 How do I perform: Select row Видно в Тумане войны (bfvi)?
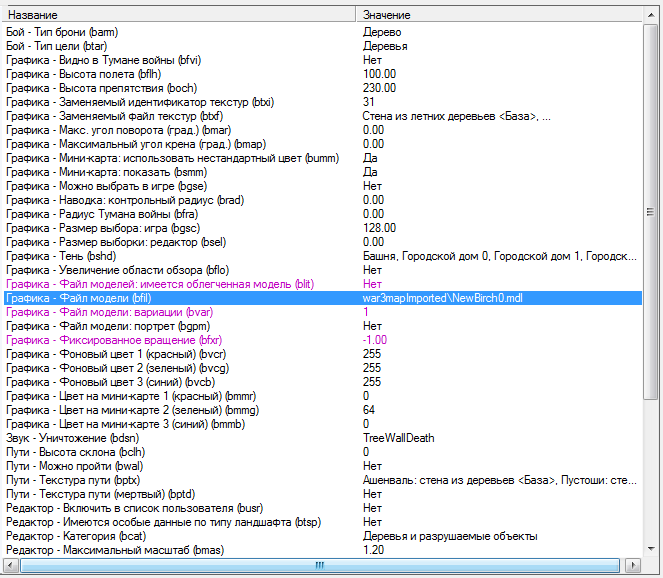point(323,60)
